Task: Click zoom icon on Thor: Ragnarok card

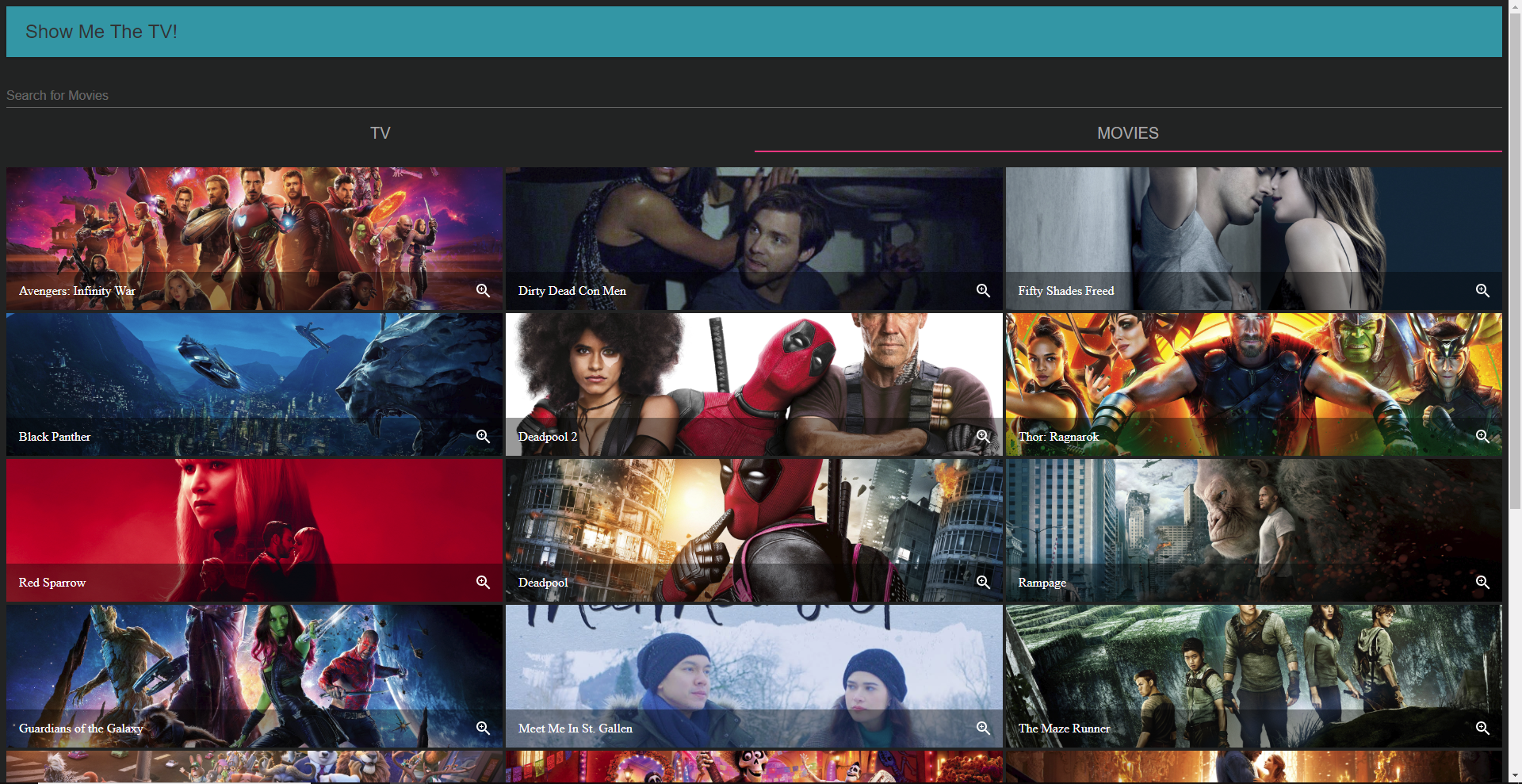Action: 1482,437
